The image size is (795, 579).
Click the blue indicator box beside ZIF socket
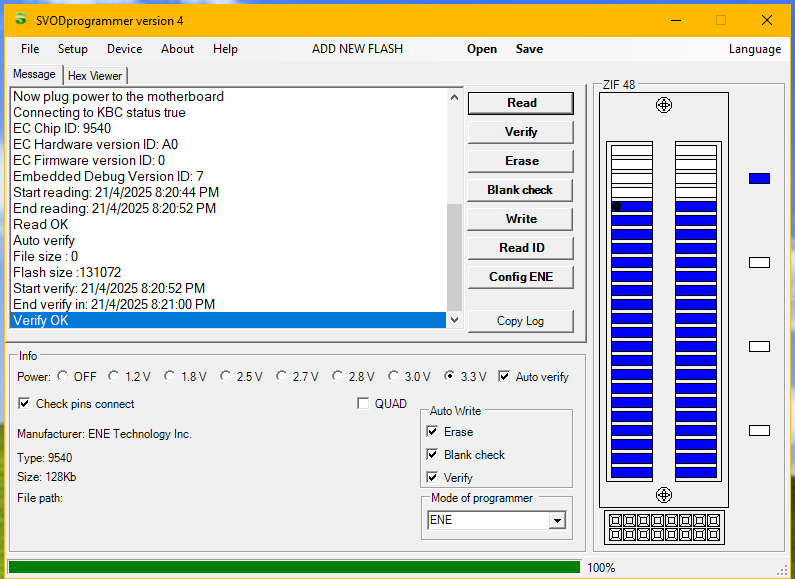759,178
